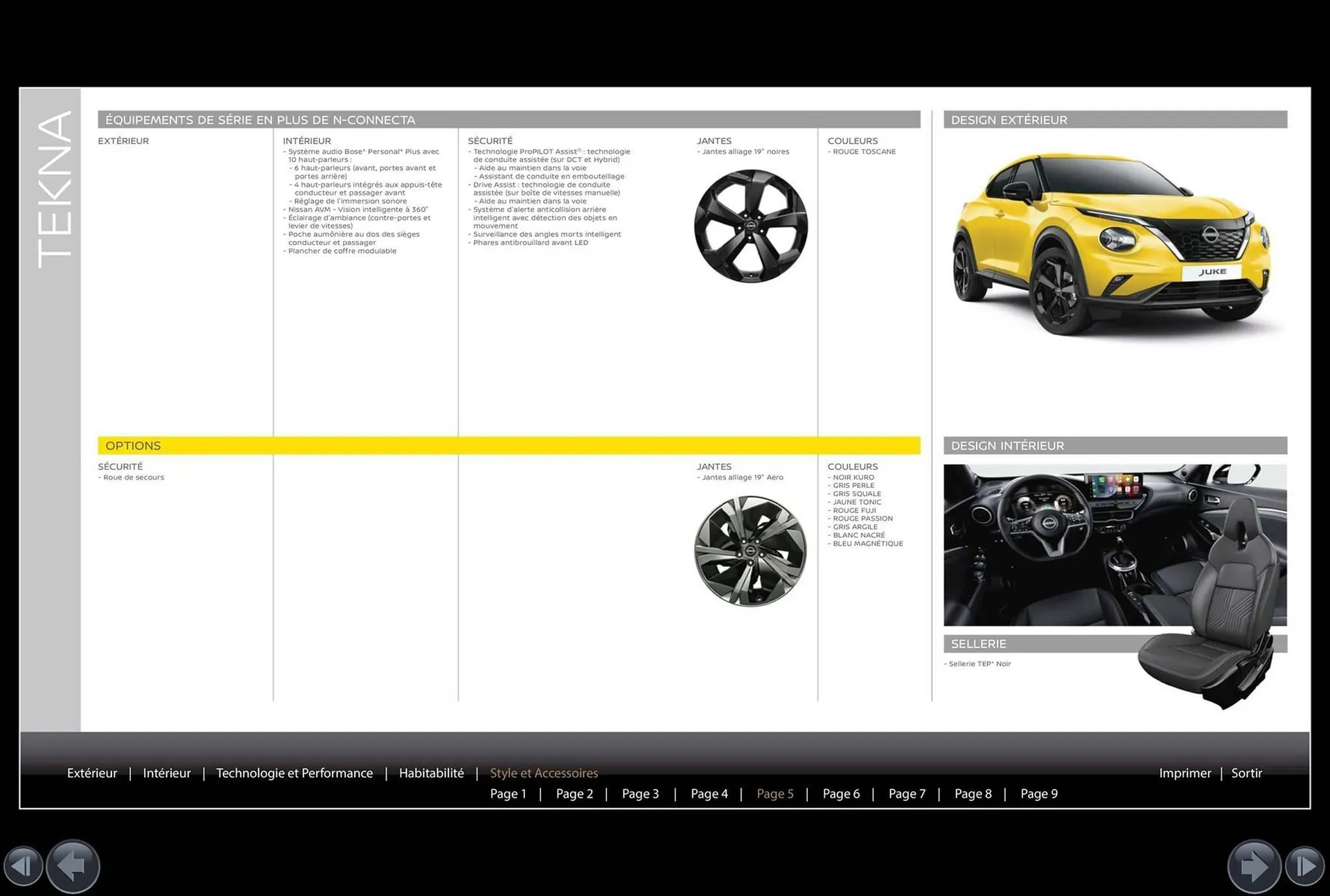The height and width of the screenshot is (896, 1330).
Task: Click Imprimer to print the brochure
Action: [1185, 773]
